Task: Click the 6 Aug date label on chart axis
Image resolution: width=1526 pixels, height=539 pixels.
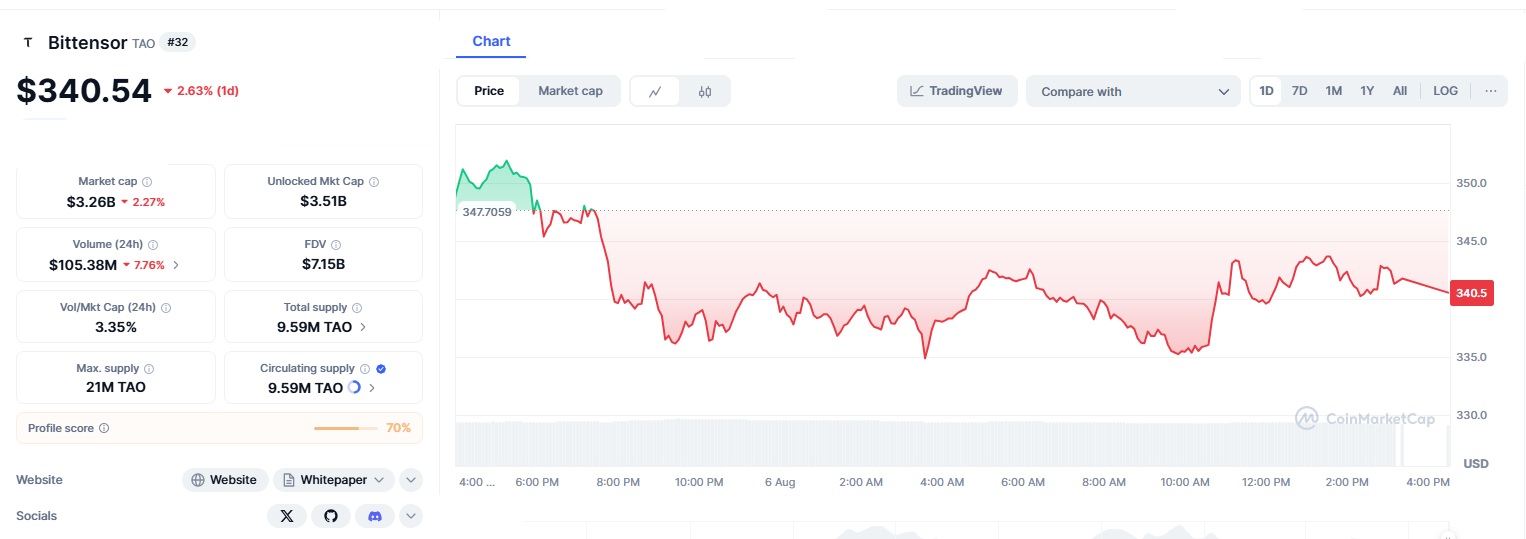Action: point(780,482)
